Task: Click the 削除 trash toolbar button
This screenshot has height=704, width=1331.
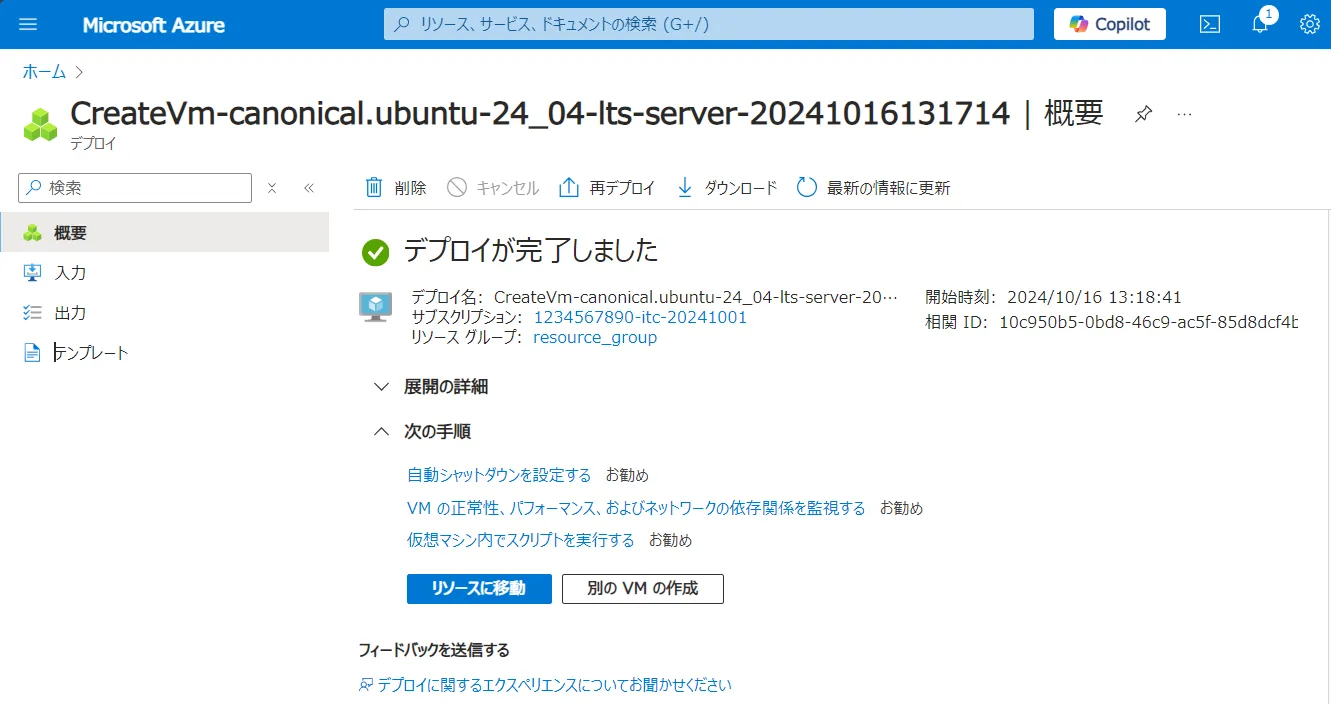Action: click(x=396, y=188)
